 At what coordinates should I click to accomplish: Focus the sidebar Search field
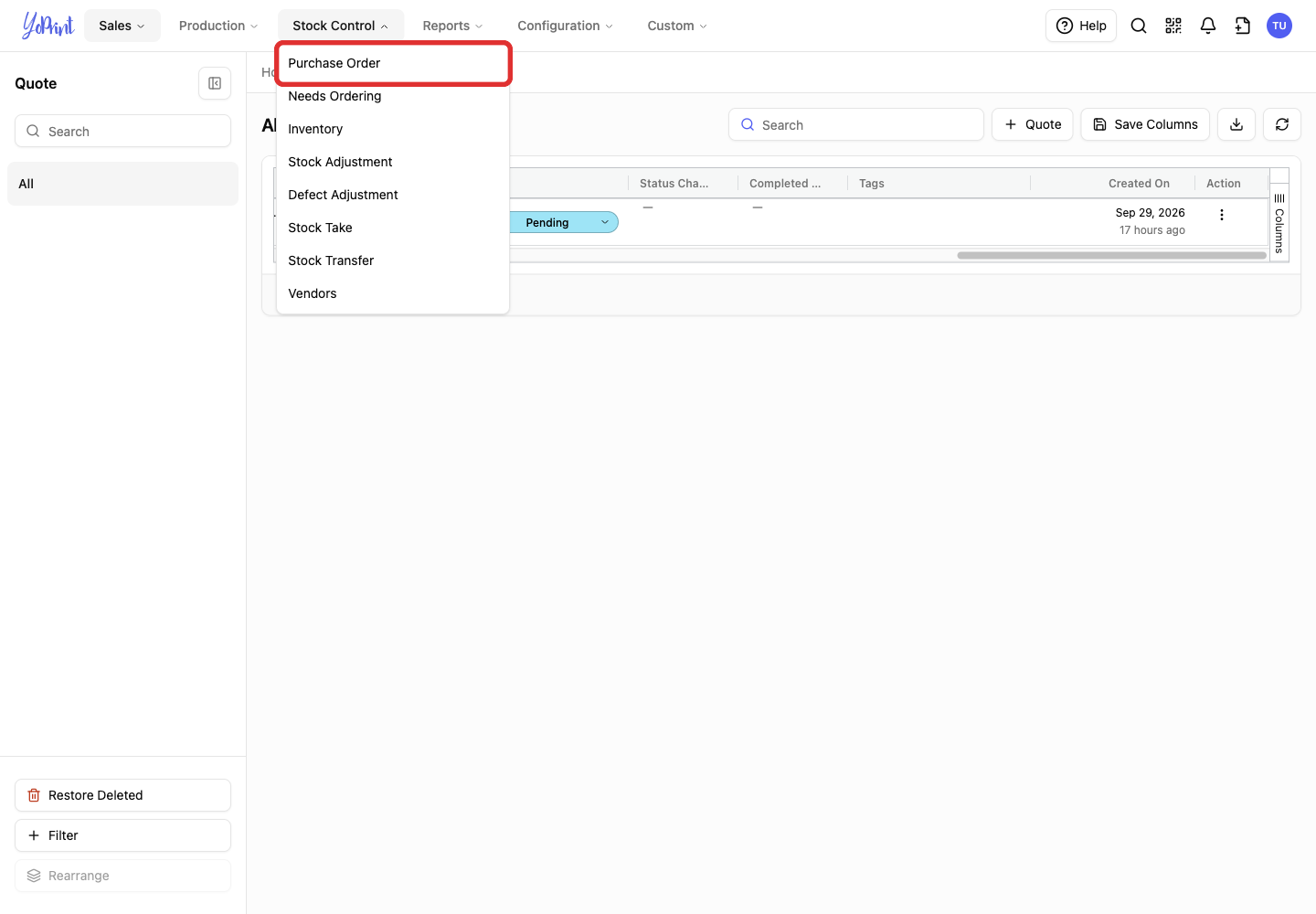[x=122, y=131]
